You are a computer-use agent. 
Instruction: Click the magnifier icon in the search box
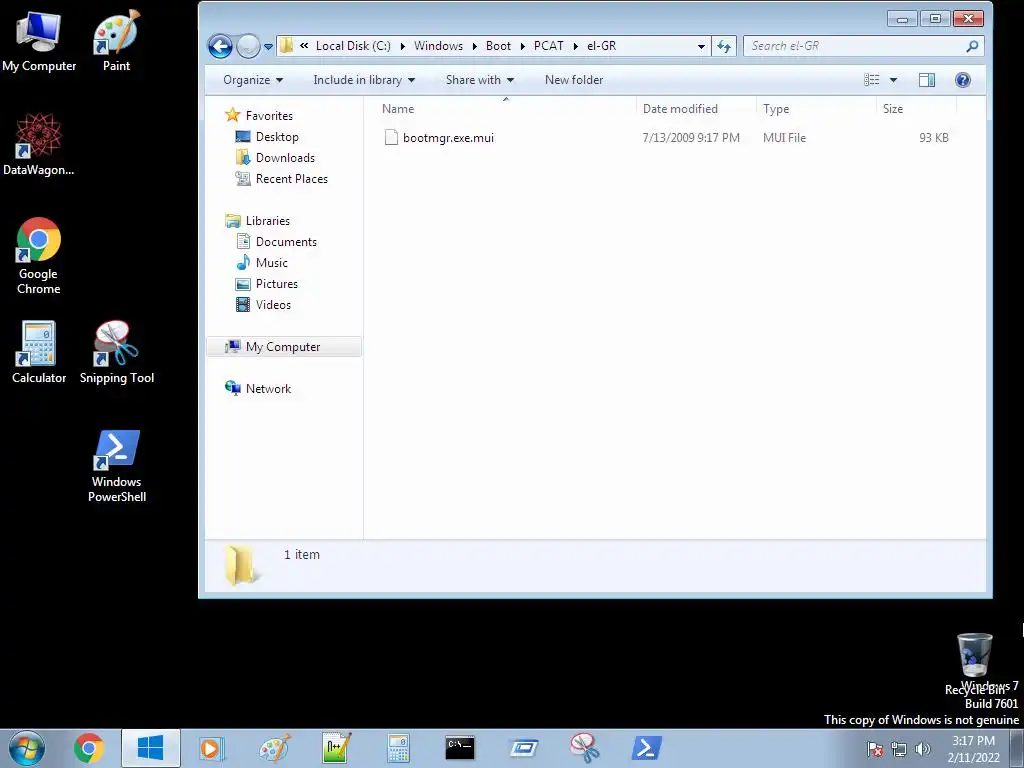(x=972, y=46)
